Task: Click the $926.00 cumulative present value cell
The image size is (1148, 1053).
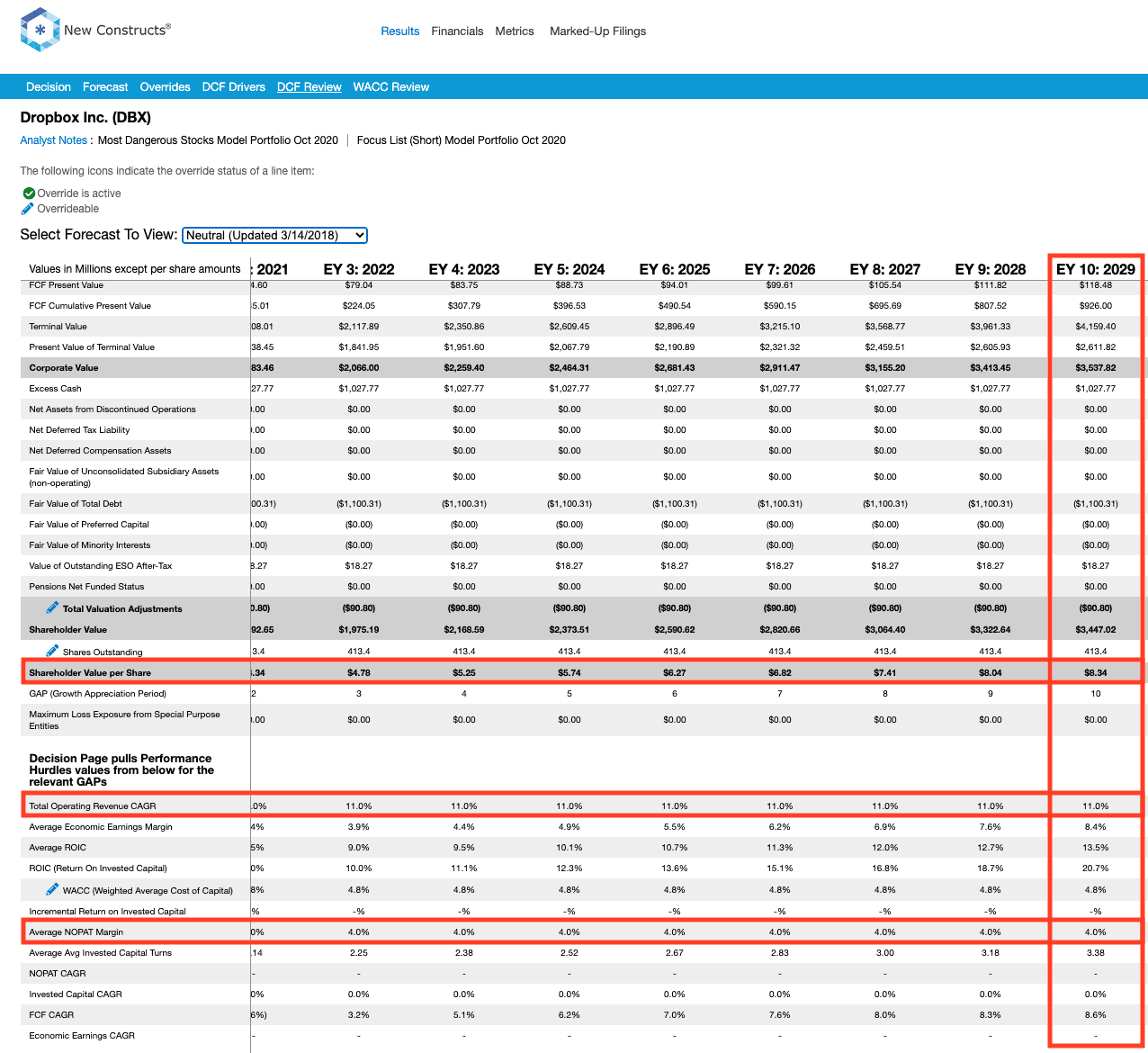Action: point(1096,305)
